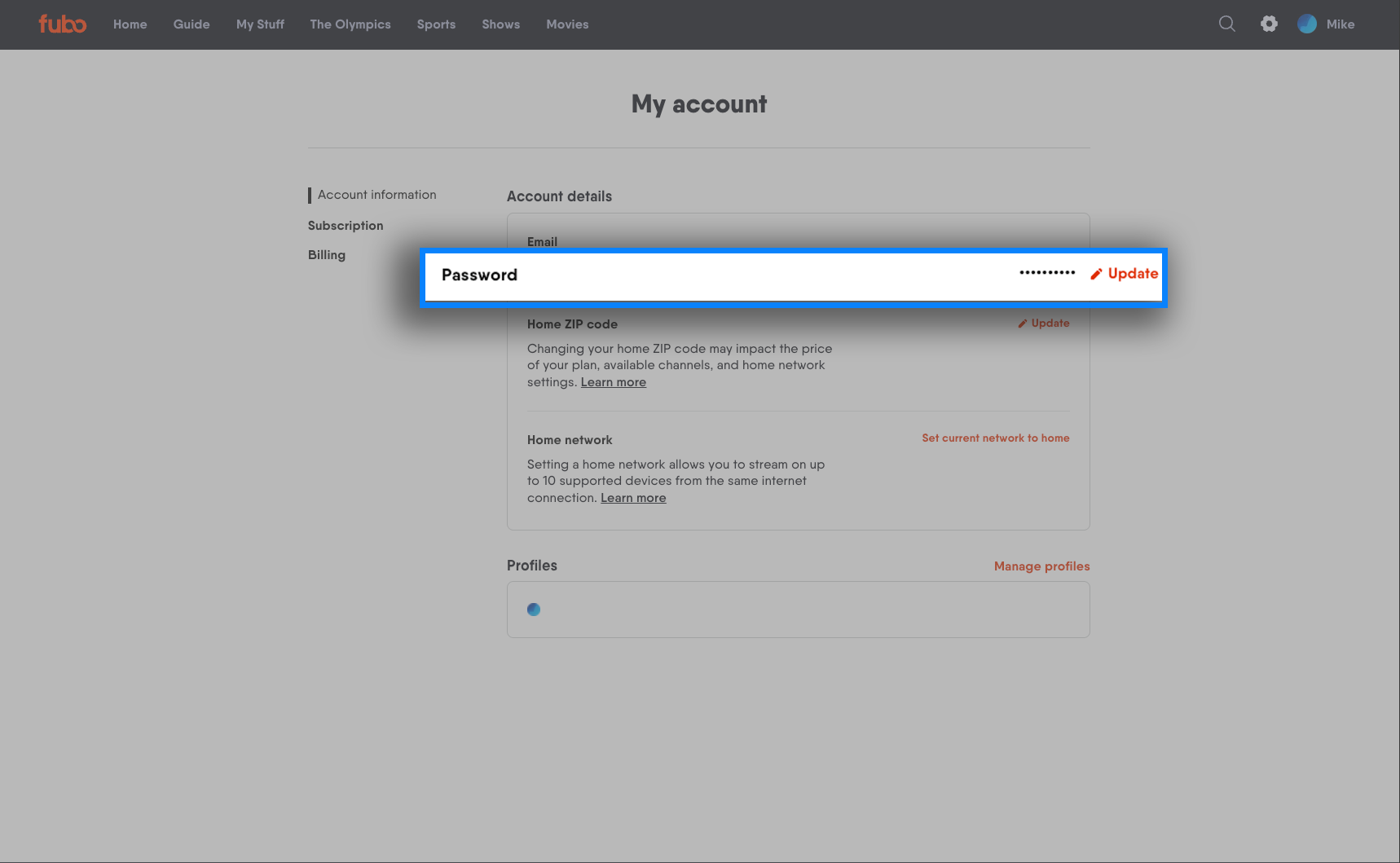
Task: Go to Home in the navigation bar
Action: 130,24
